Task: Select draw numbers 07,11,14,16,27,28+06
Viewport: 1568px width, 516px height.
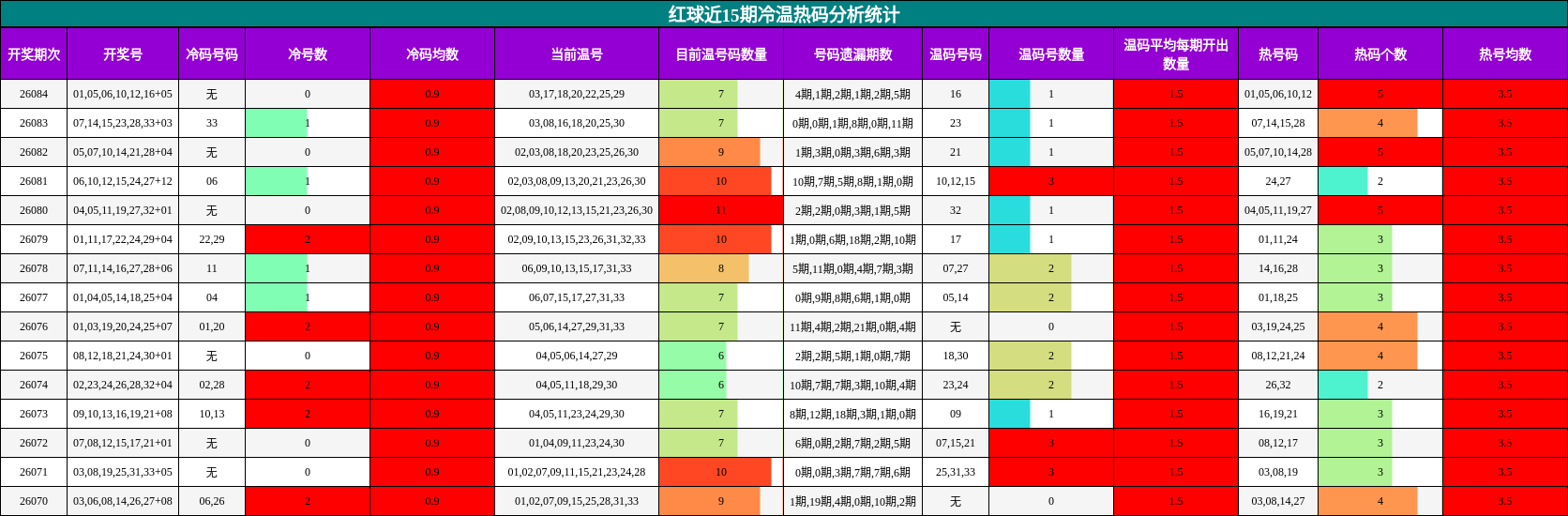Action: tap(123, 268)
